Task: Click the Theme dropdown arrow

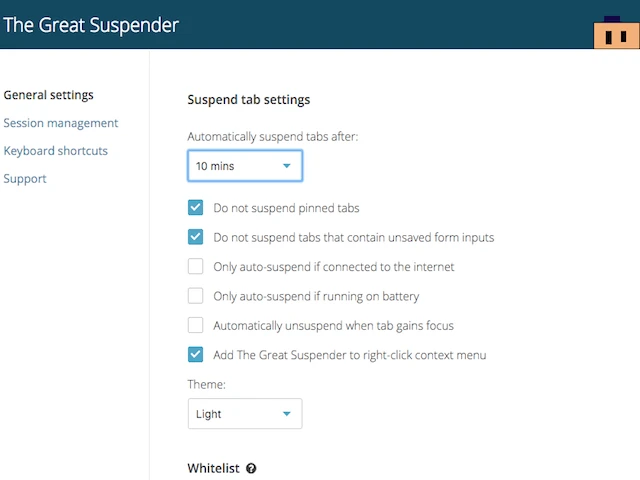Action: pyautogui.click(x=287, y=414)
